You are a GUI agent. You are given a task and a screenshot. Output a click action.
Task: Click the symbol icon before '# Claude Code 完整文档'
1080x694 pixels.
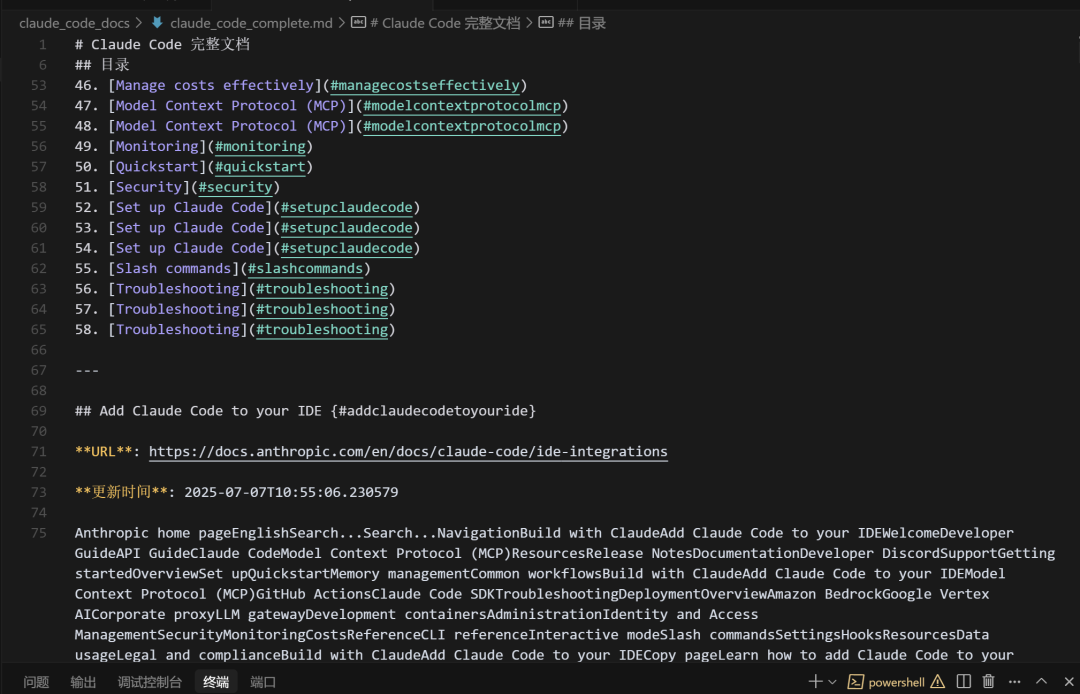click(x=358, y=23)
